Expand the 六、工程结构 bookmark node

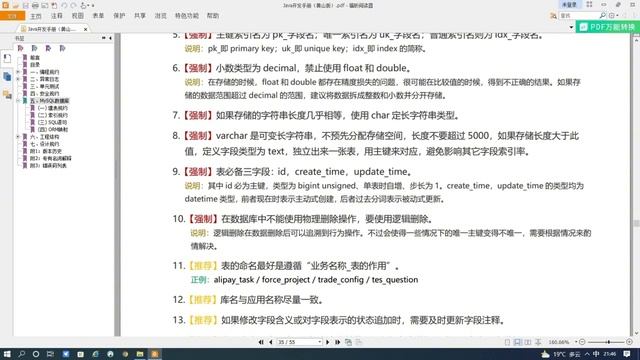click(18, 137)
